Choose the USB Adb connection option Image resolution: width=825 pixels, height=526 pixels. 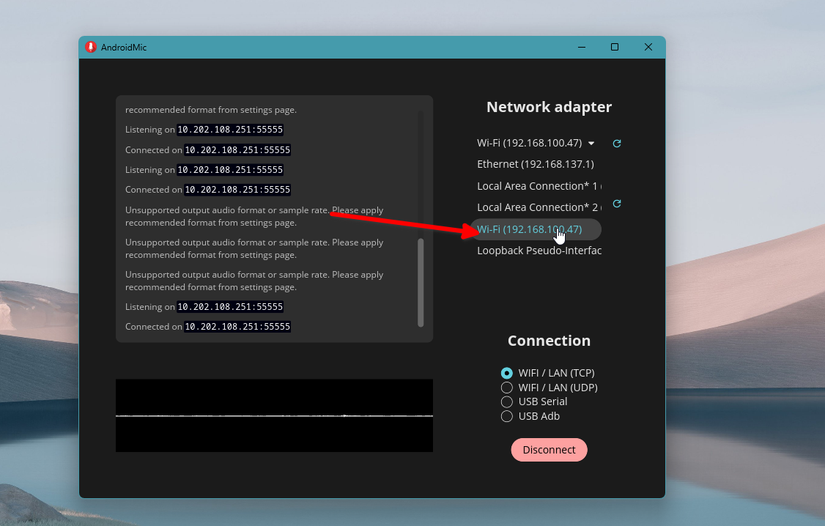(x=507, y=416)
